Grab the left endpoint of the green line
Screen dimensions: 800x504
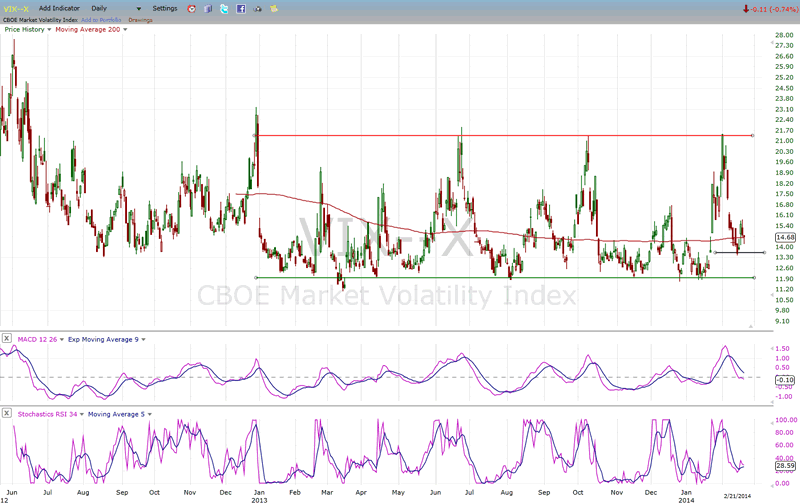[256, 278]
